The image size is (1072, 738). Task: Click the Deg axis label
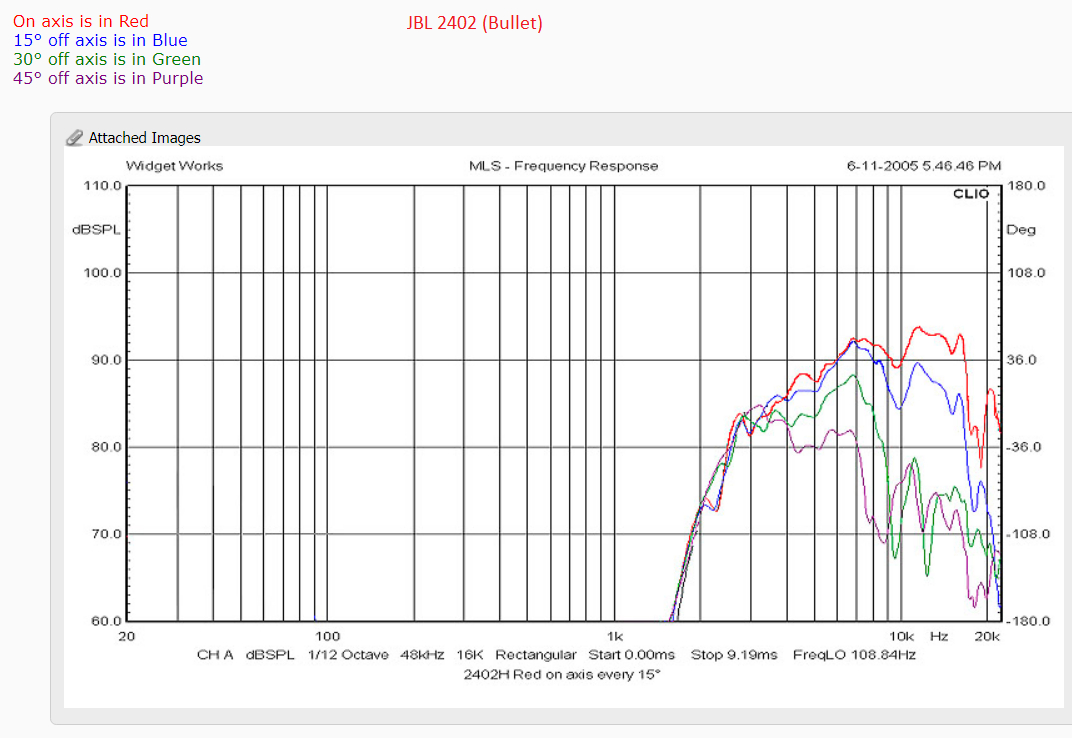[x=1021, y=230]
